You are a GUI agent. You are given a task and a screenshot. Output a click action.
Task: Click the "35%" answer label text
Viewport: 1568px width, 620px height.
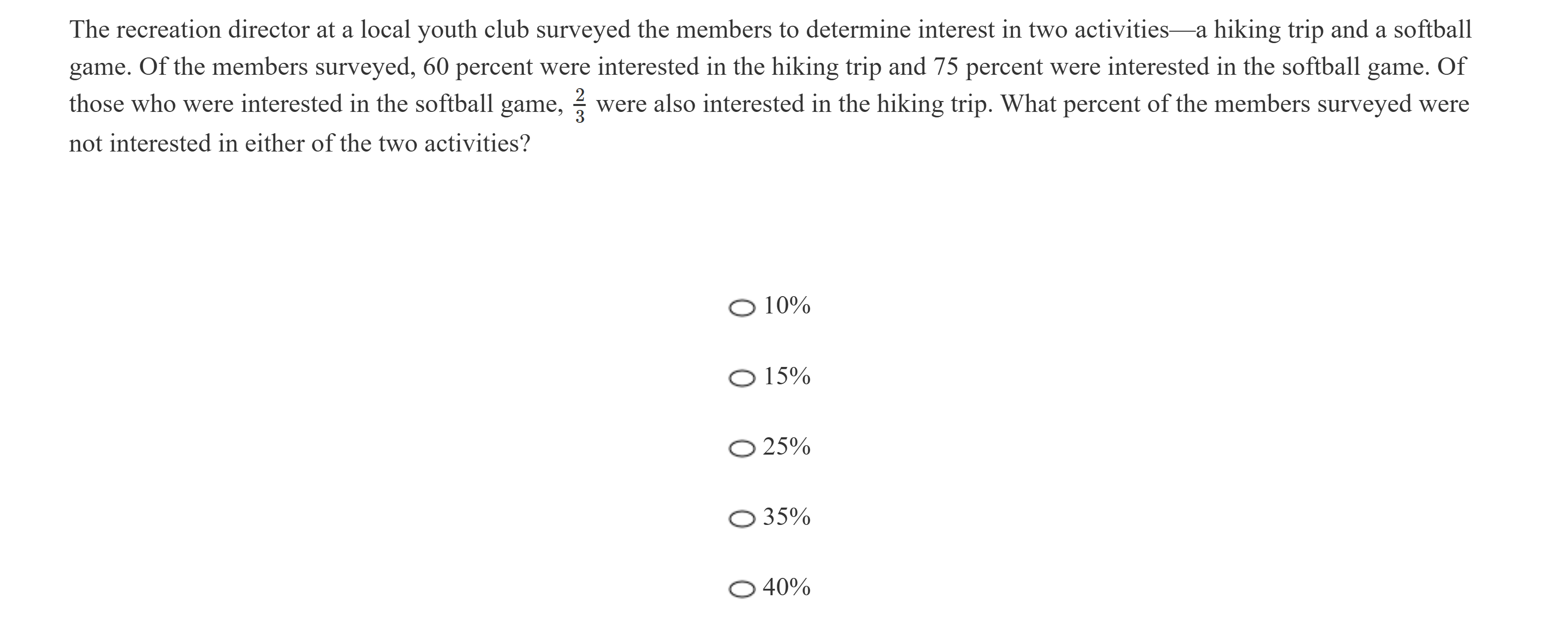(x=786, y=517)
